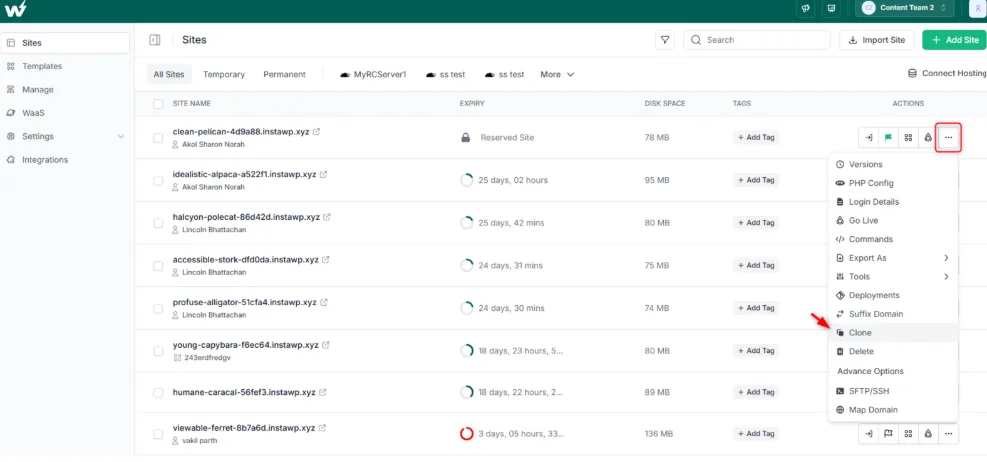Check the viewable-ferret site checkbox
Image resolution: width=987 pixels, height=462 pixels.
(x=158, y=434)
